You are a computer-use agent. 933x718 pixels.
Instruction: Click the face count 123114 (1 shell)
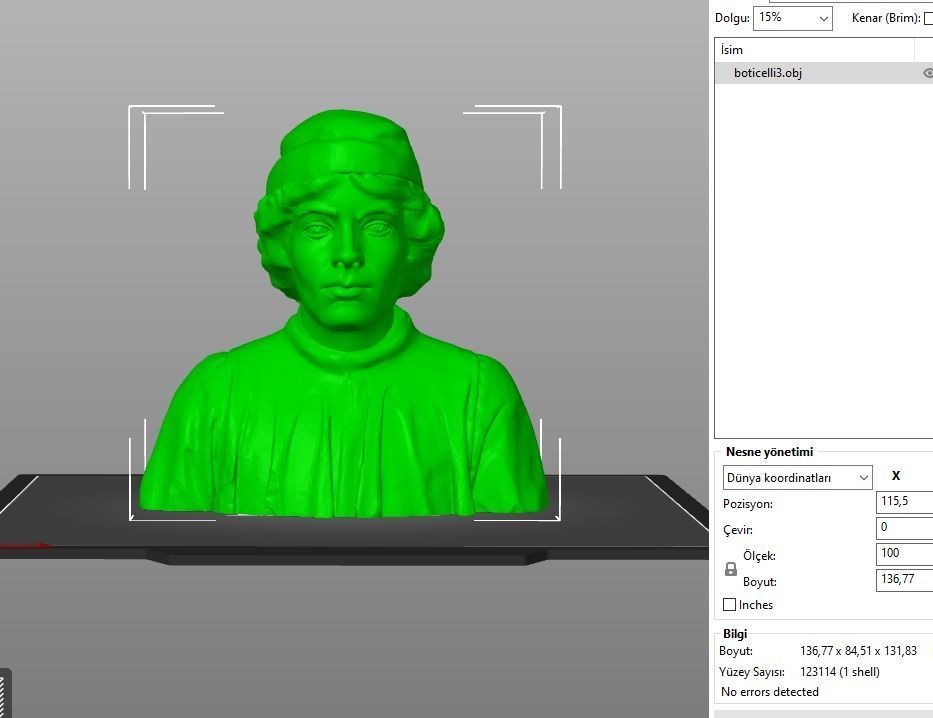(x=840, y=672)
